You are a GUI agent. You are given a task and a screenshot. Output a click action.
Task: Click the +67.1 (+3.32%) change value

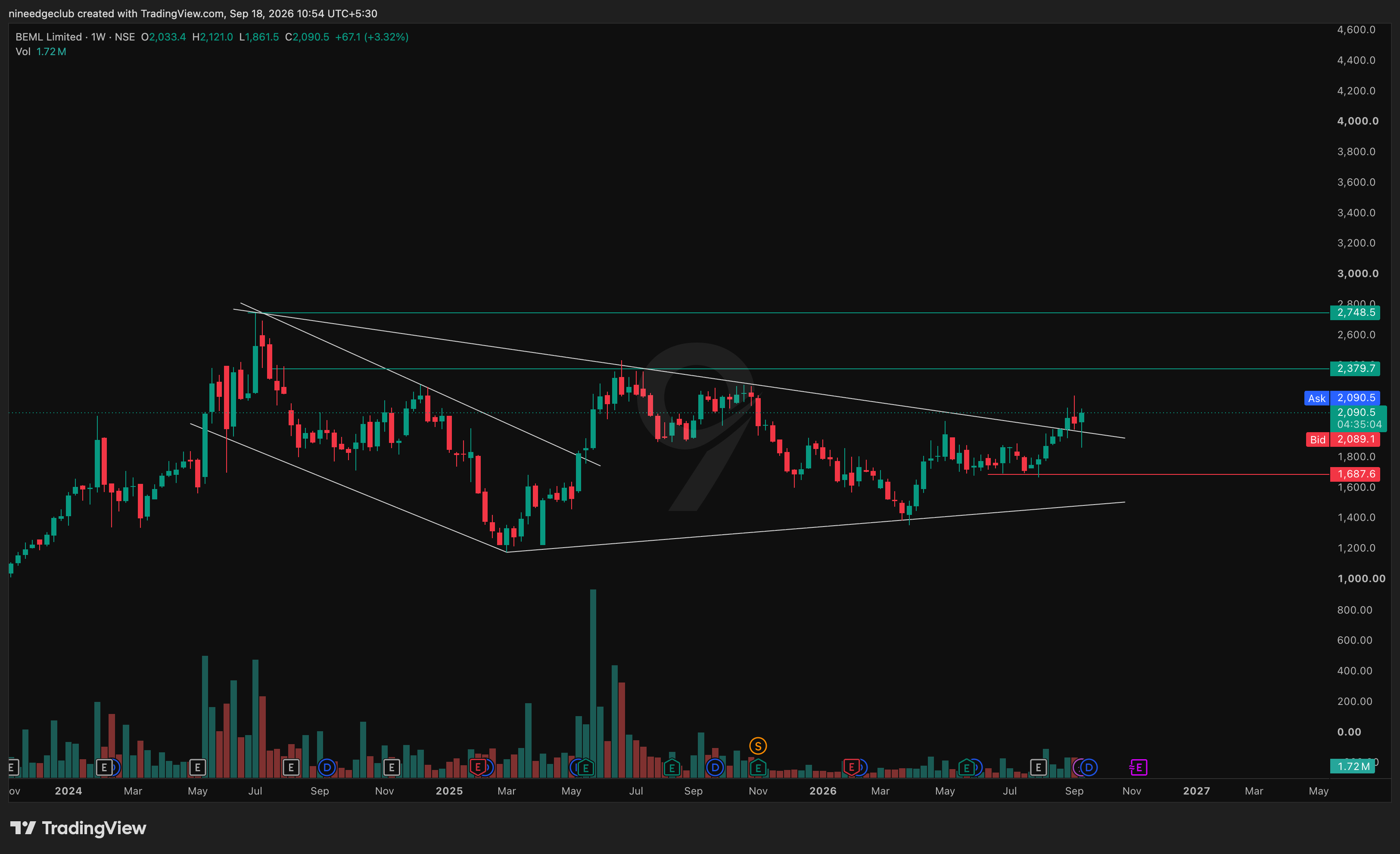coord(372,37)
